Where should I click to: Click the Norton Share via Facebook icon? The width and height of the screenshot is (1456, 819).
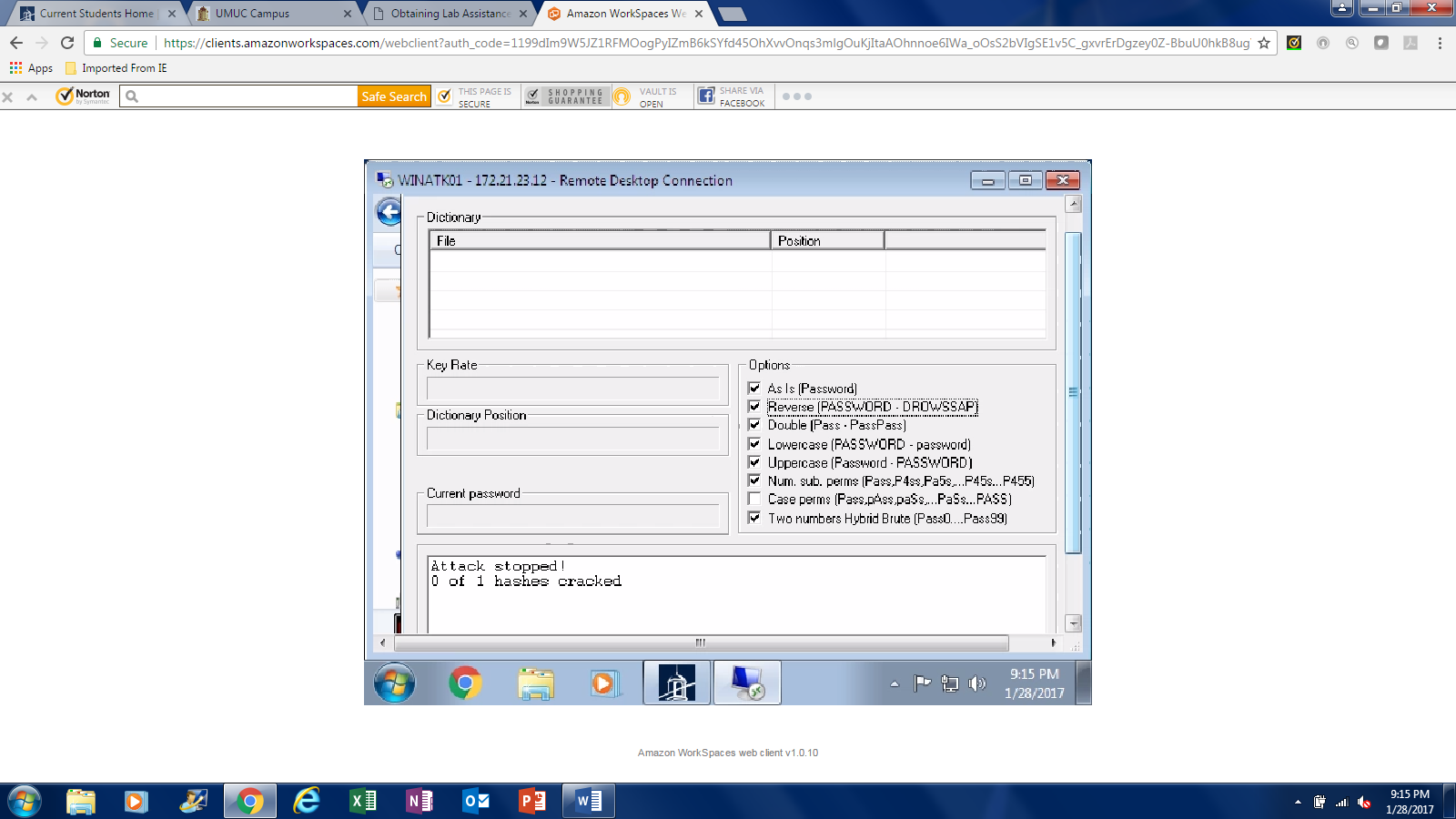click(706, 96)
